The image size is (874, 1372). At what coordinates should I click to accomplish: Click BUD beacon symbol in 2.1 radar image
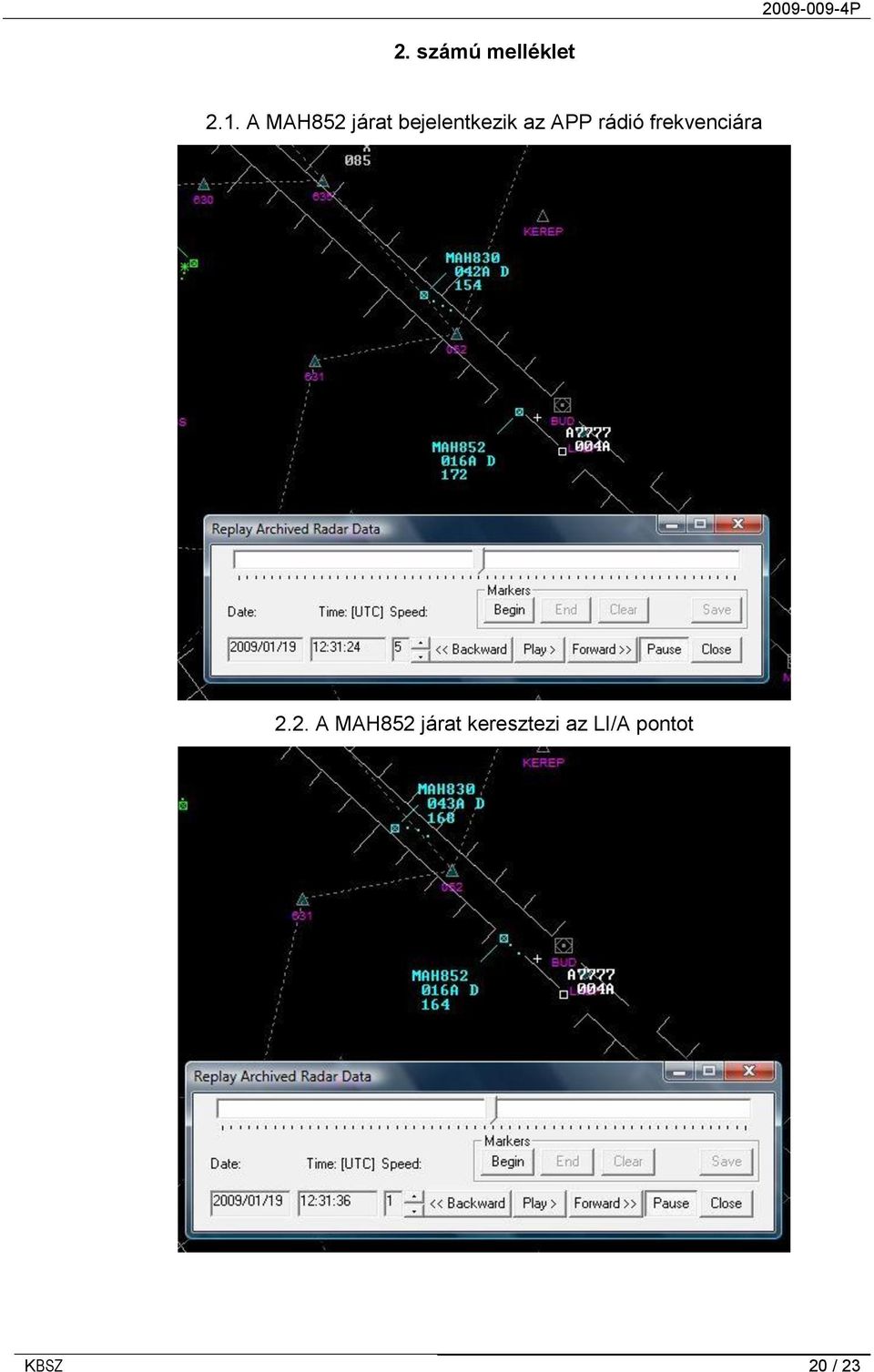pos(563,405)
